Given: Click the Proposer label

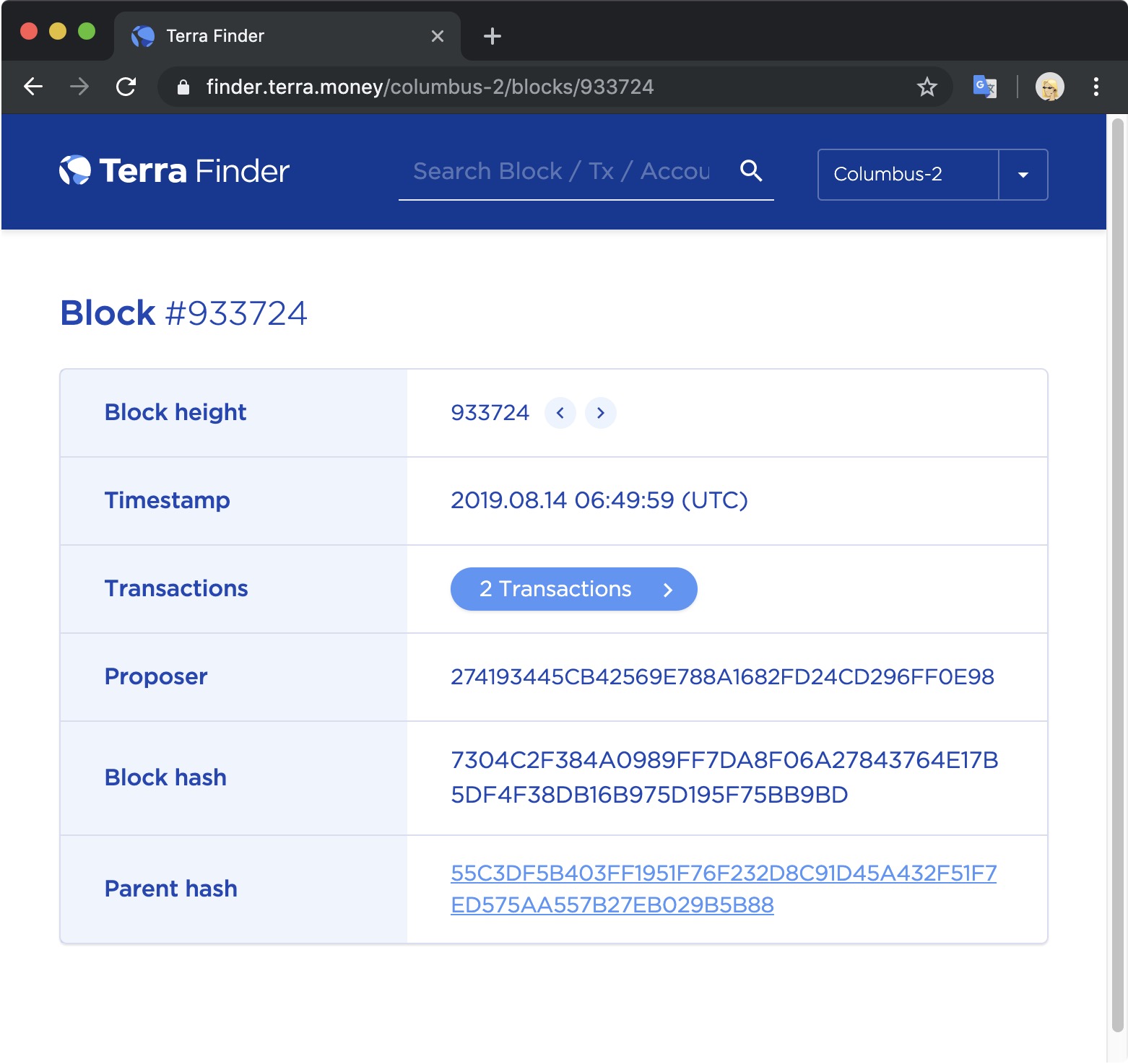Looking at the screenshot, I should [156, 676].
